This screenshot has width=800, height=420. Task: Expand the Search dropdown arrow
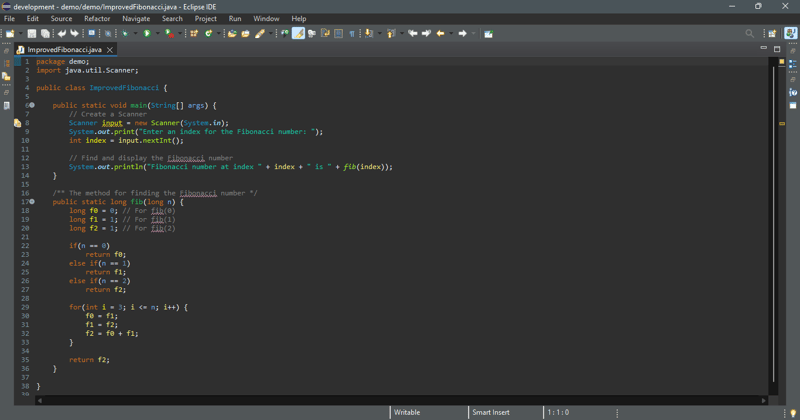pyautogui.click(x=271, y=34)
